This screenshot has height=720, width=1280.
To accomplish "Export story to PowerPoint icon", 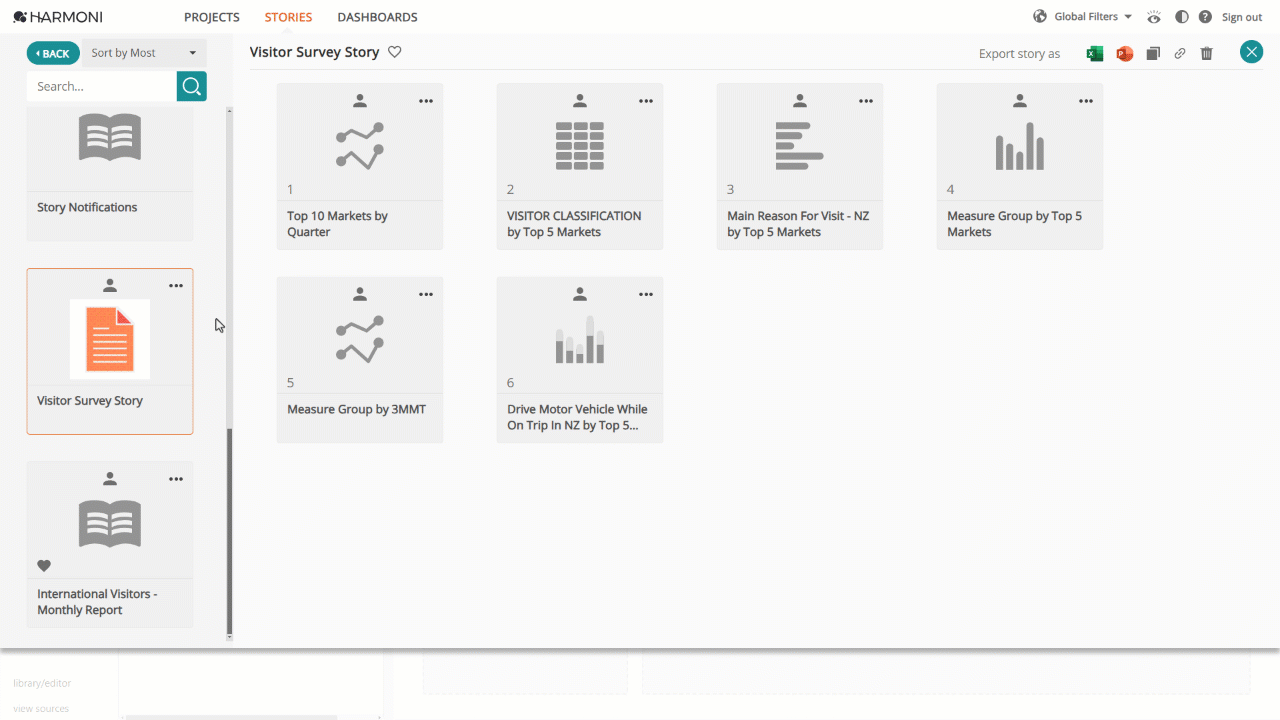I will point(1125,54).
